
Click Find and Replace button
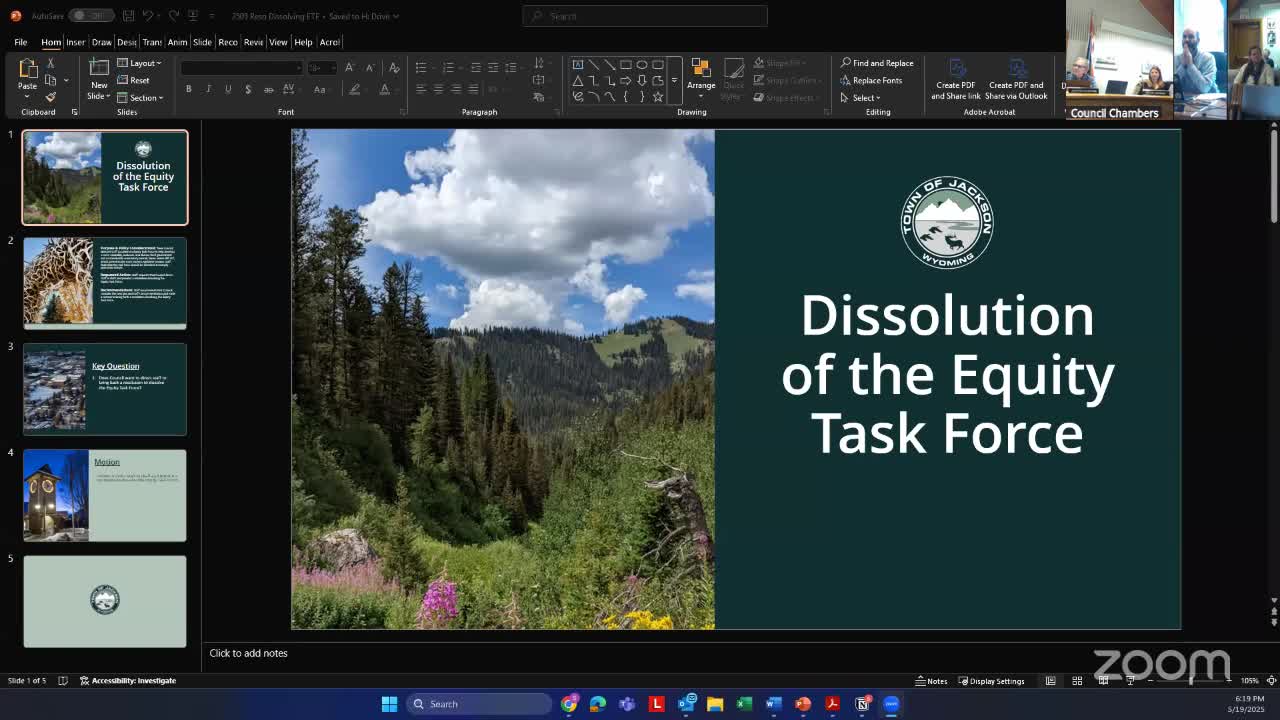[x=877, y=63]
